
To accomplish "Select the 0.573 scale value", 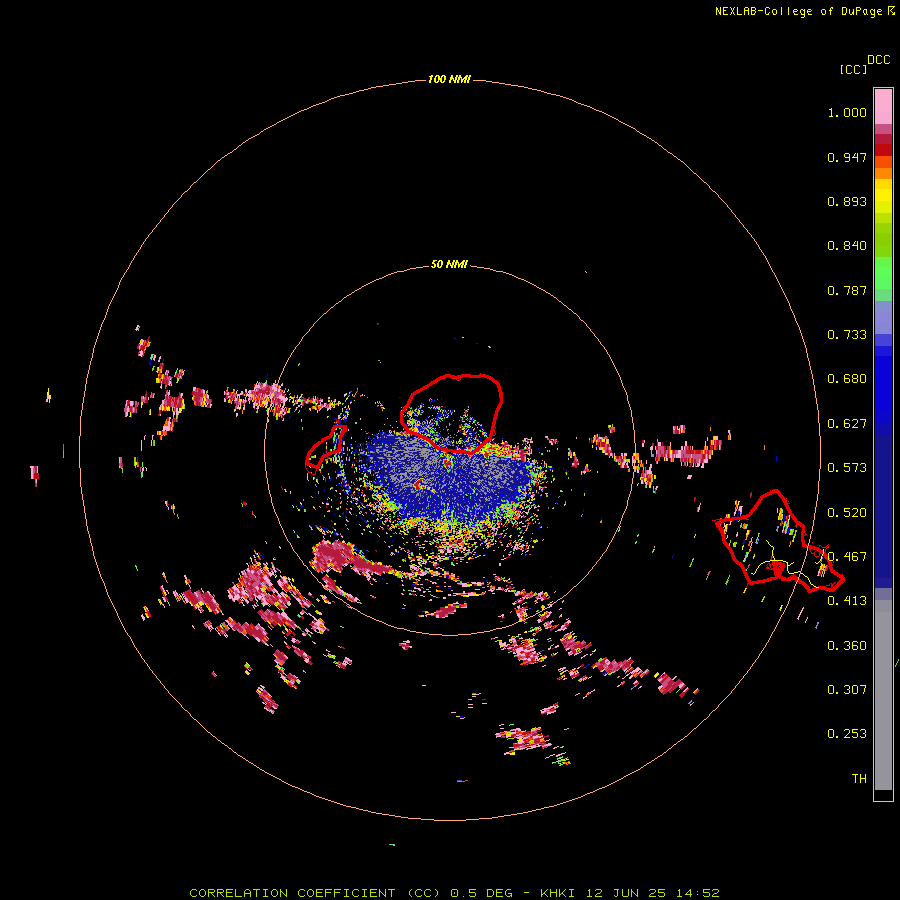I will coord(847,468).
